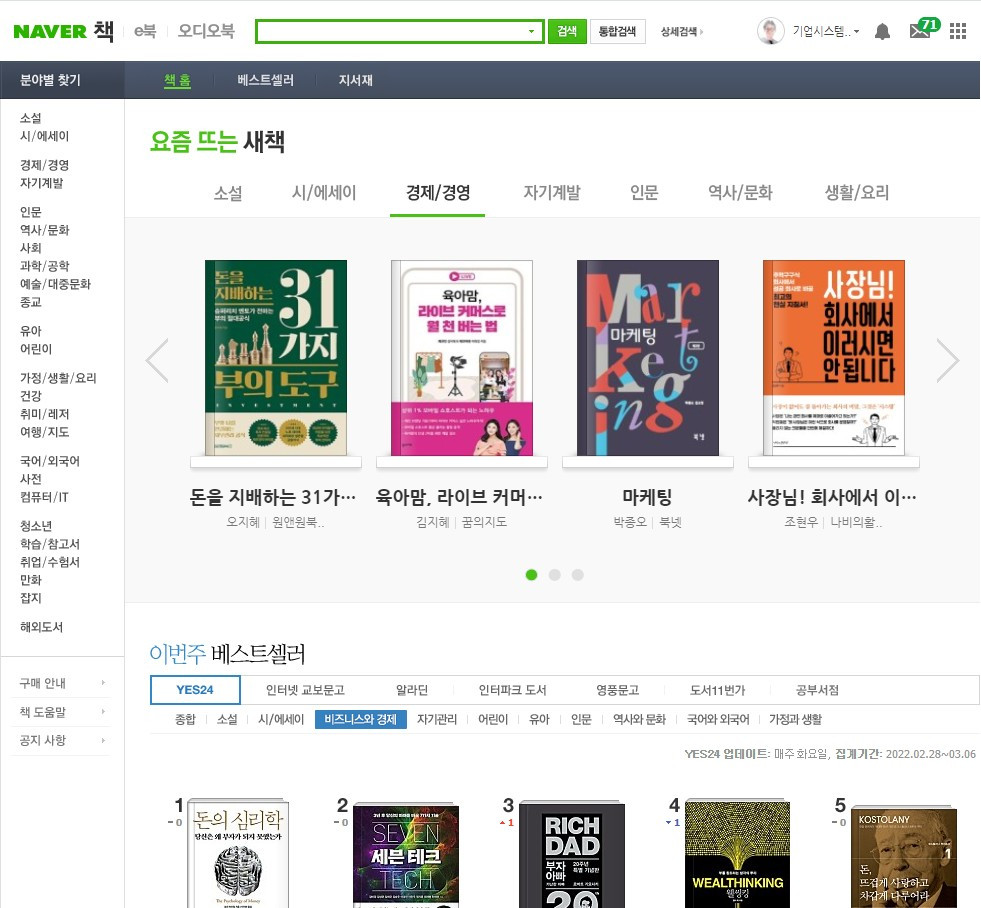This screenshot has width=981, height=908.
Task: Select the third carousel page dot
Action: coord(577,574)
